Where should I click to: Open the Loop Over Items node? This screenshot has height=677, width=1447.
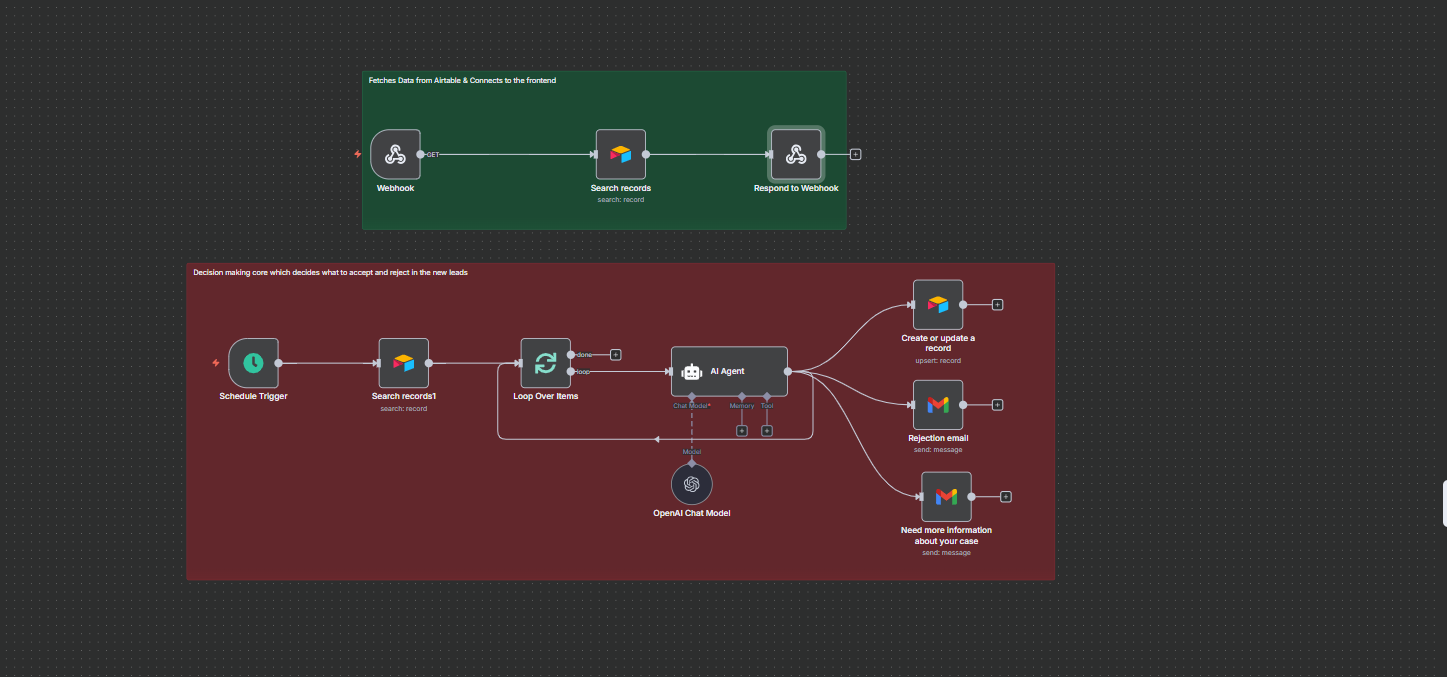pyautogui.click(x=545, y=363)
